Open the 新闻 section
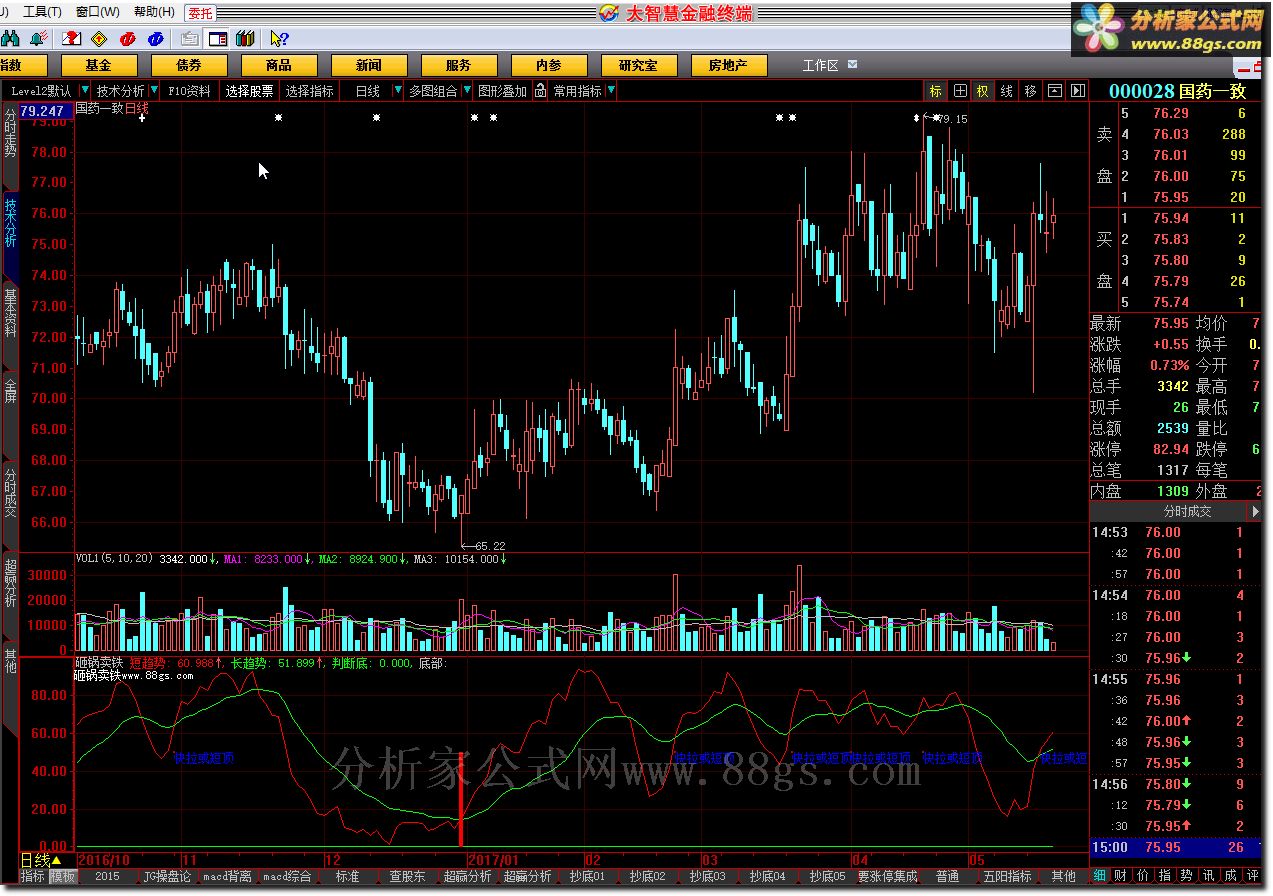 [x=369, y=65]
